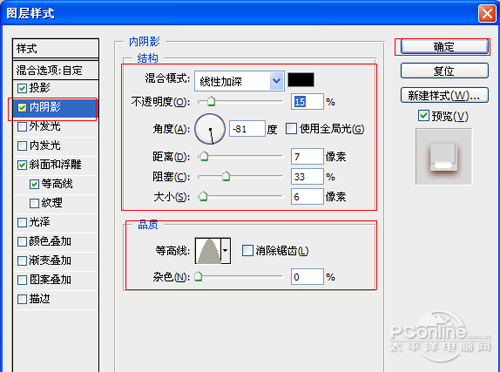Enable the 光泽 (Satin) checkbox
The image size is (500, 372).
coord(22,222)
